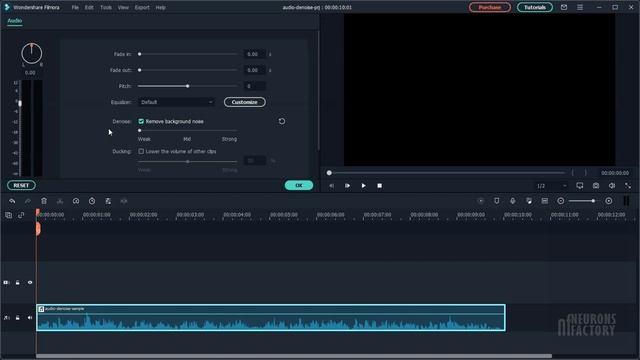The width and height of the screenshot is (640, 360).
Task: Take a snapshot with camera icon
Action: (x=596, y=186)
